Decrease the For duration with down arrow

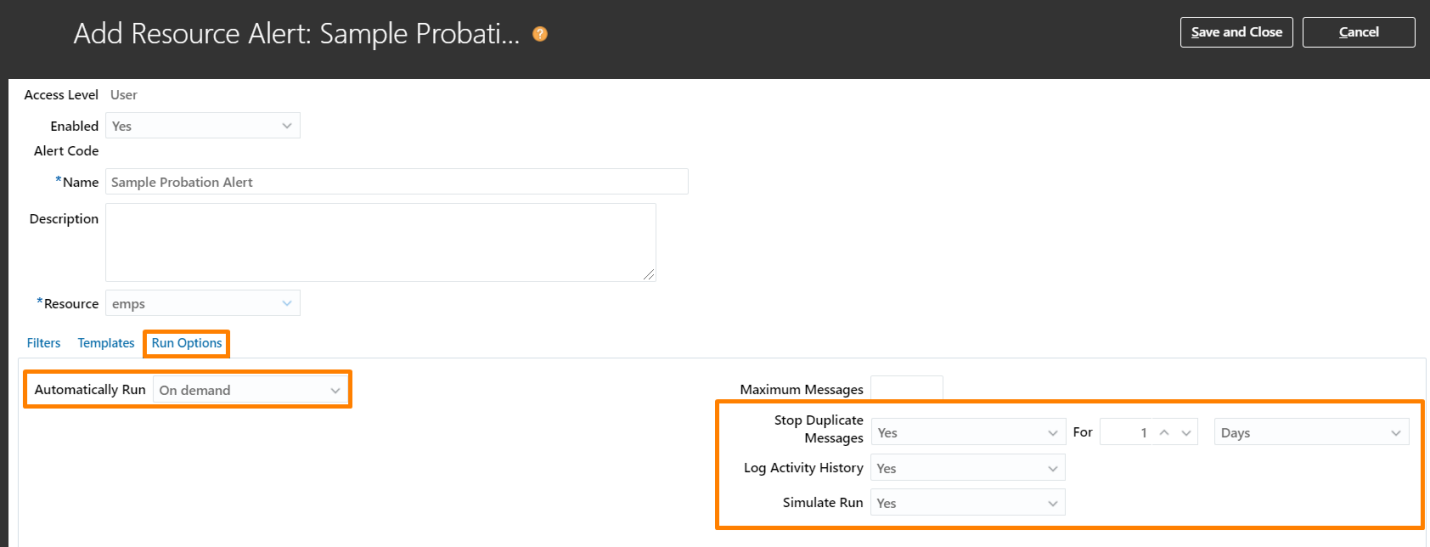pyautogui.click(x=1186, y=433)
